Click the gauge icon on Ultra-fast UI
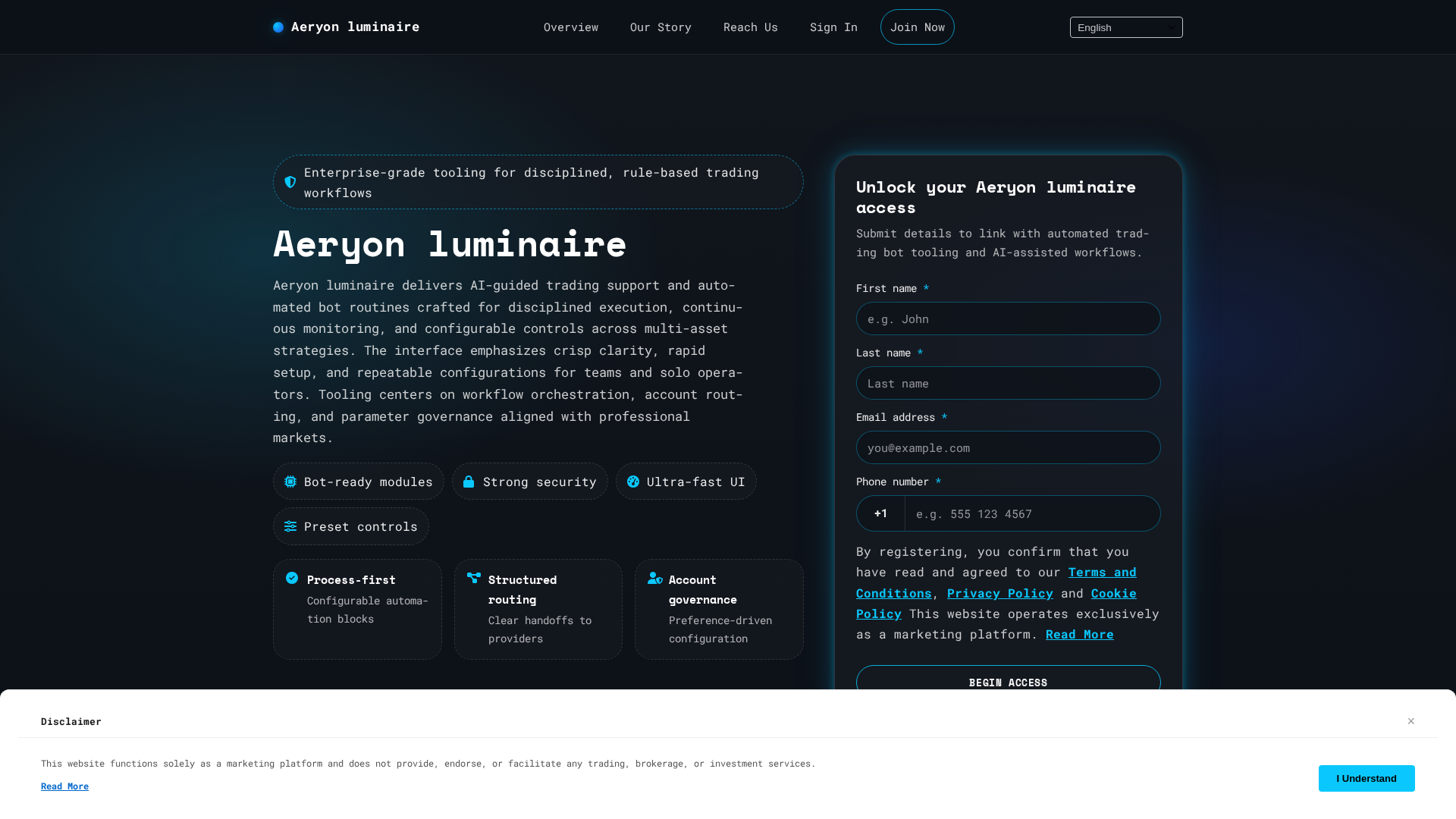 click(x=633, y=482)
